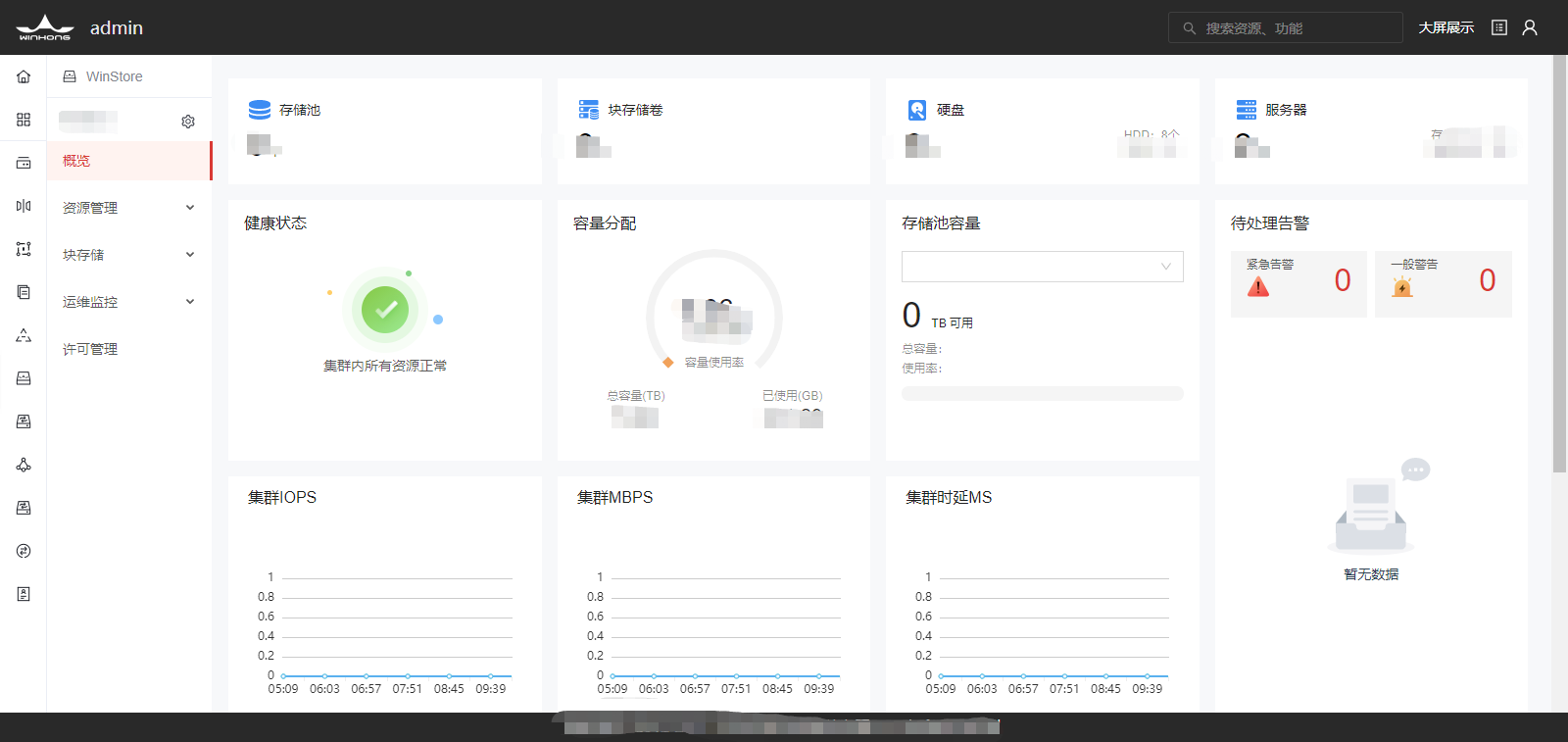The height and width of the screenshot is (742, 1568).
Task: Click the circular swap arrows icon in rail
Action: (24, 551)
